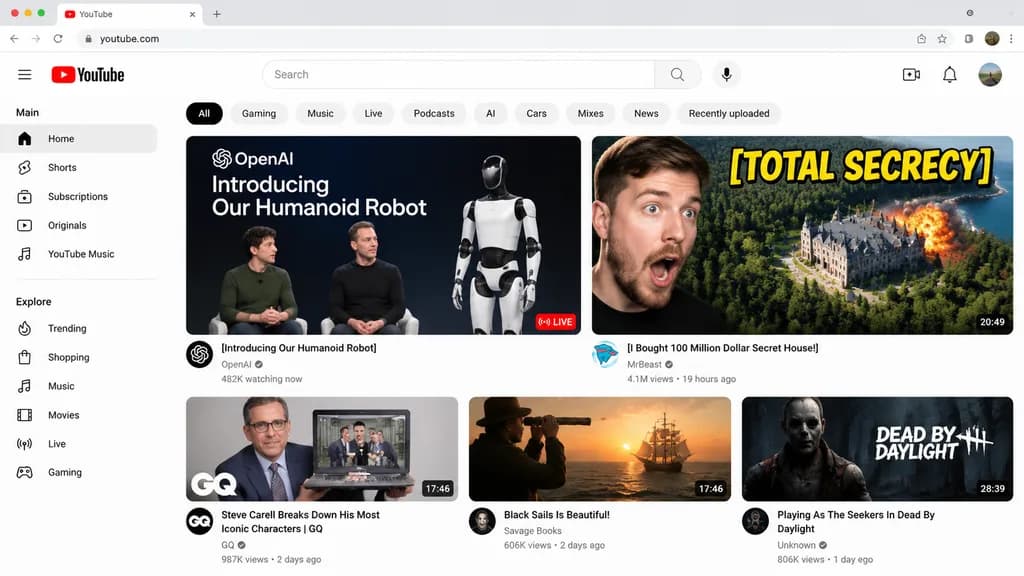This screenshot has width=1024, height=576.
Task: Click the Live broadcast icon in sidebar
Action: coord(25,444)
